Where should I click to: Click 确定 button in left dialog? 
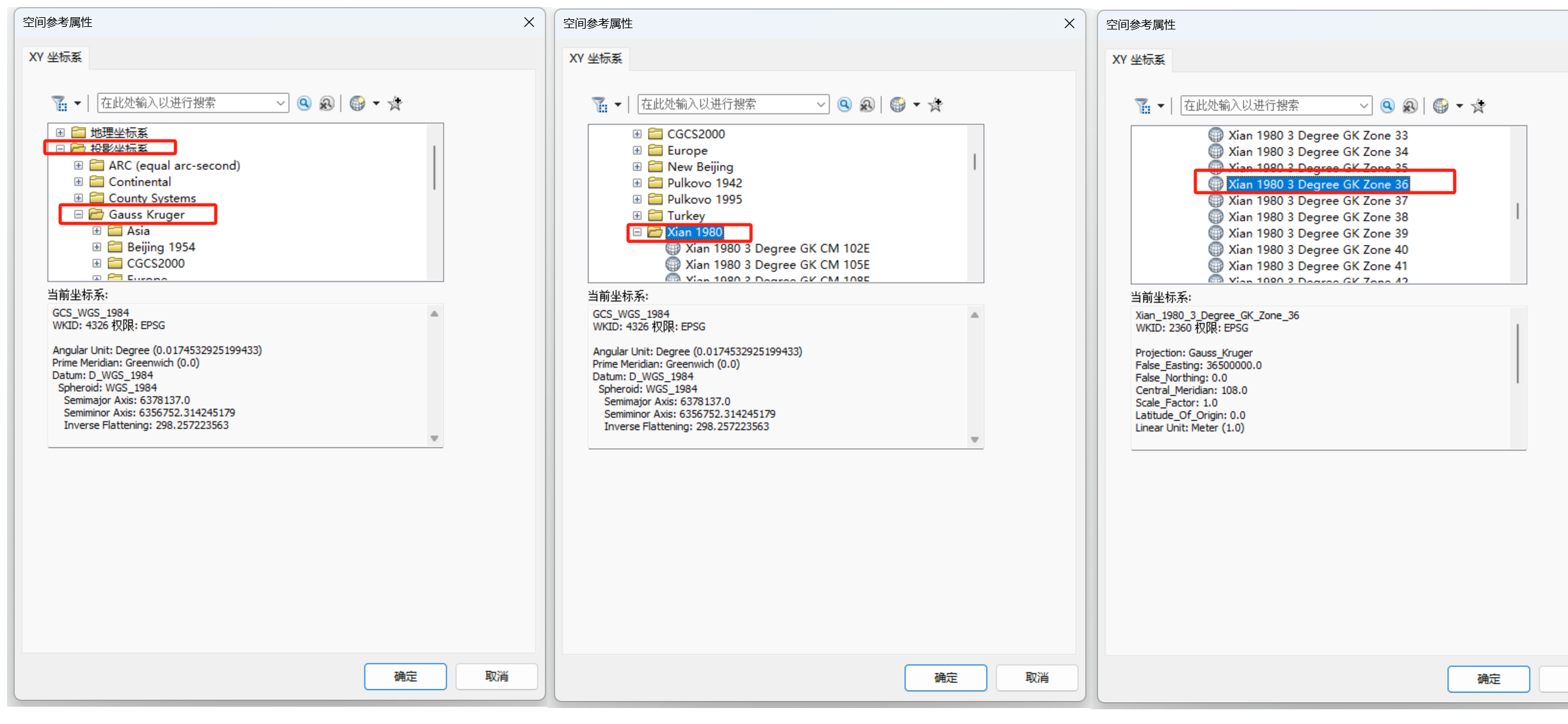405,676
